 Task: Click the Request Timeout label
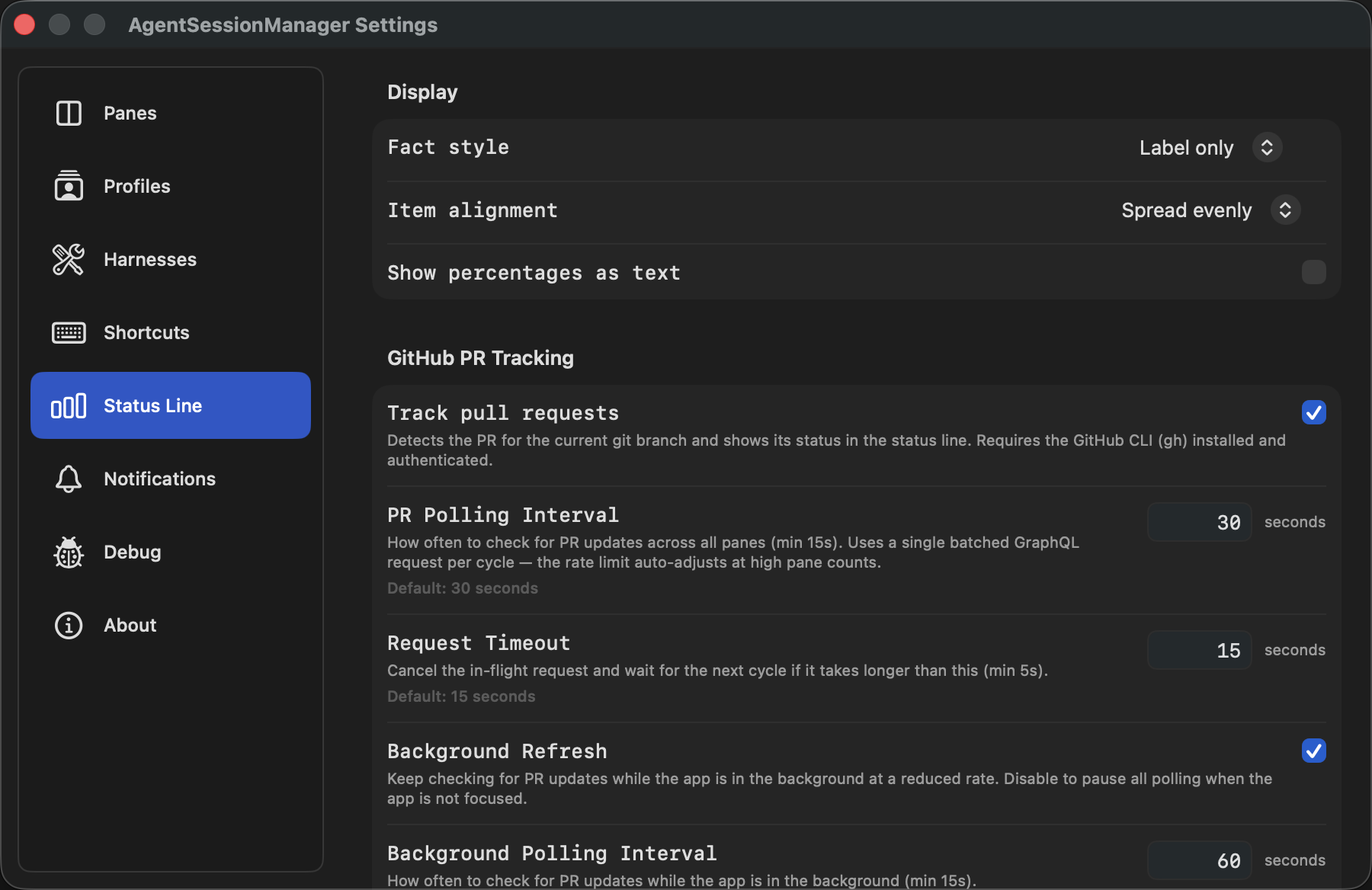click(479, 643)
